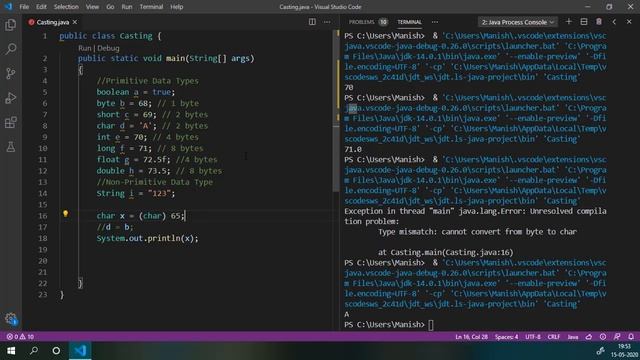Open Windows taskbar search
This screenshot has width=640, height=360.
tap(34, 351)
